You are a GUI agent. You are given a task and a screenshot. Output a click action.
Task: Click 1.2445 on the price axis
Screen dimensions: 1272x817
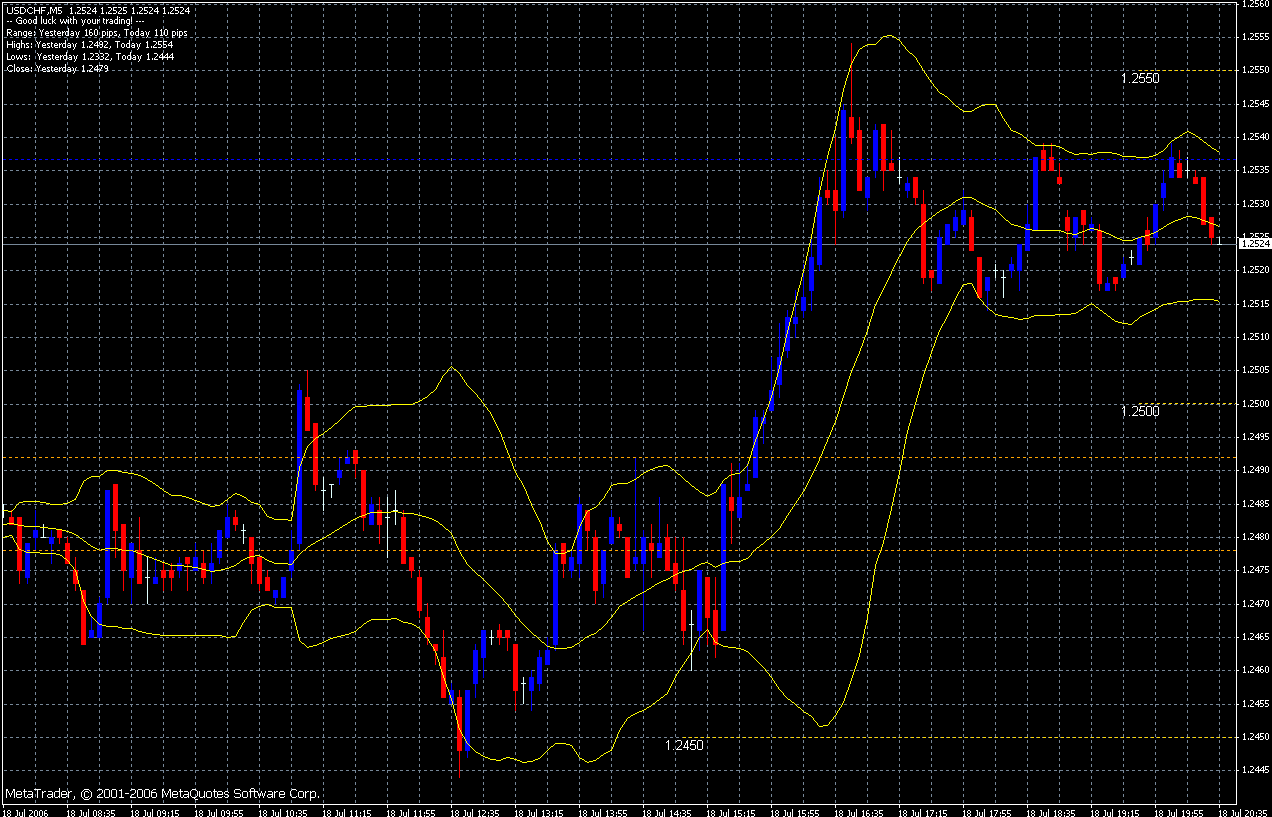click(x=1256, y=770)
